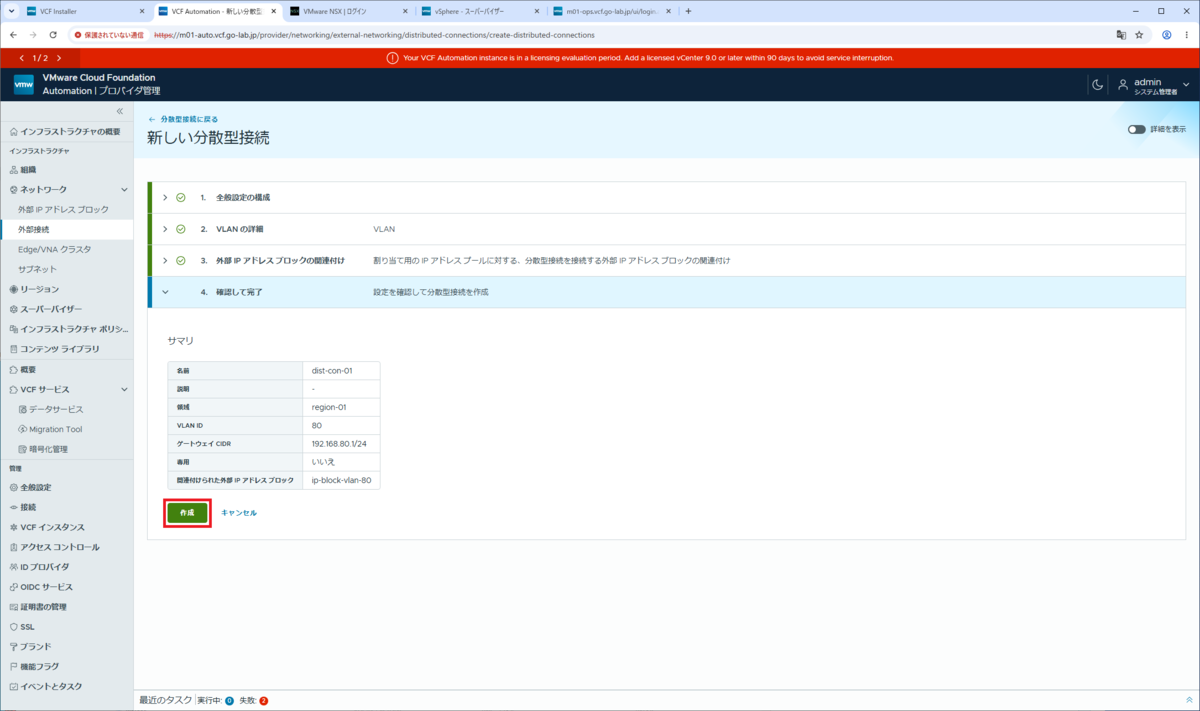Click 保護されていない通信 security chip
Viewport: 1200px width, 711px height.
tap(110, 34)
